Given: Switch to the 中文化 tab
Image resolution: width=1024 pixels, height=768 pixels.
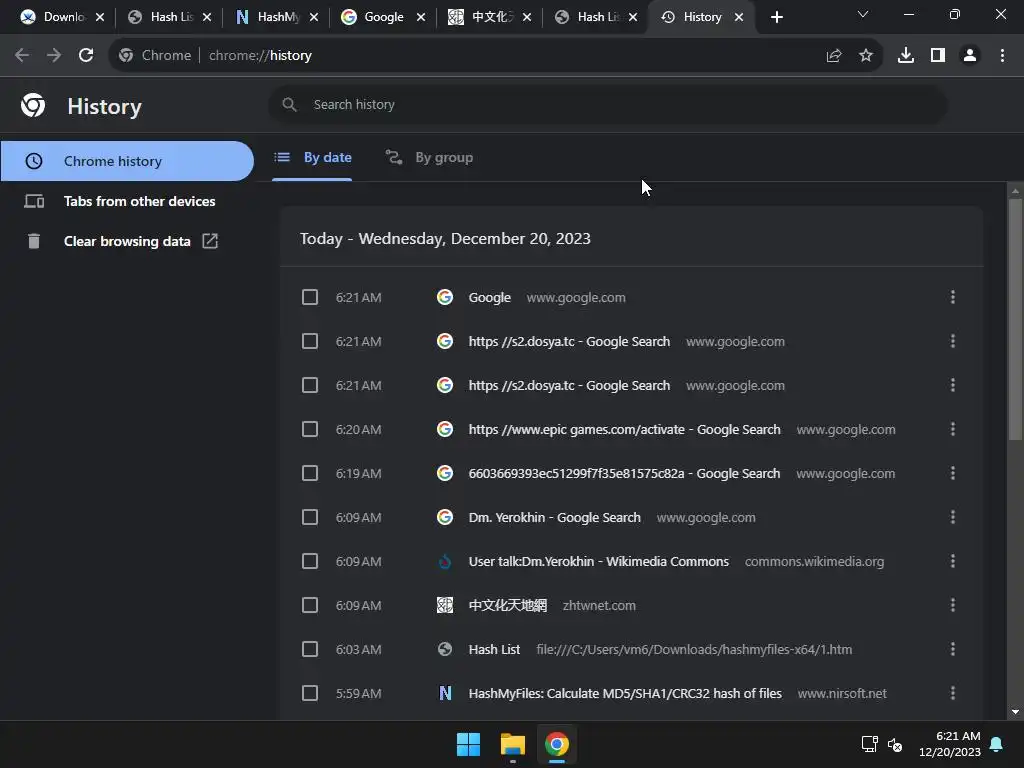Looking at the screenshot, I should click(490, 17).
